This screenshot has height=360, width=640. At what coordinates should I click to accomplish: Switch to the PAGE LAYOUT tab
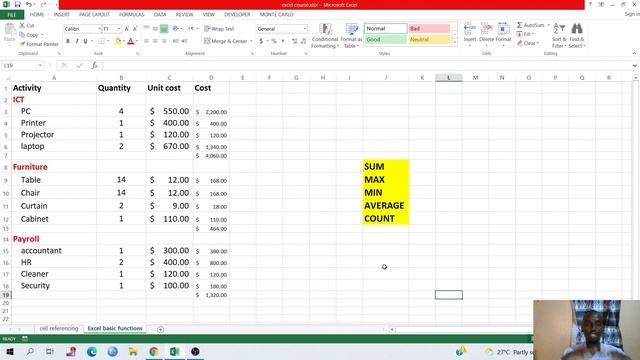click(x=94, y=15)
